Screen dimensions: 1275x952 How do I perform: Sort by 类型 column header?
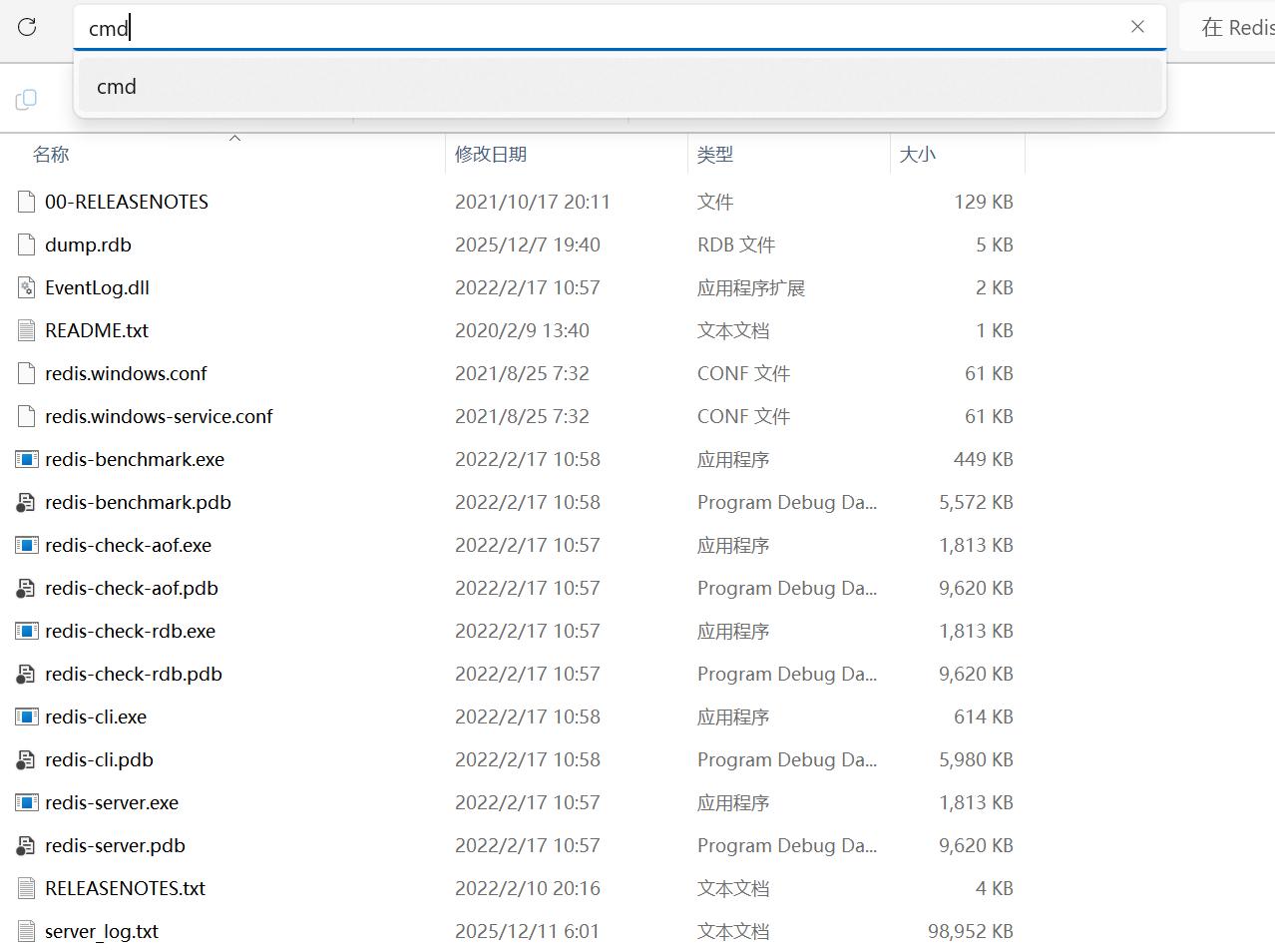pyautogui.click(x=714, y=154)
